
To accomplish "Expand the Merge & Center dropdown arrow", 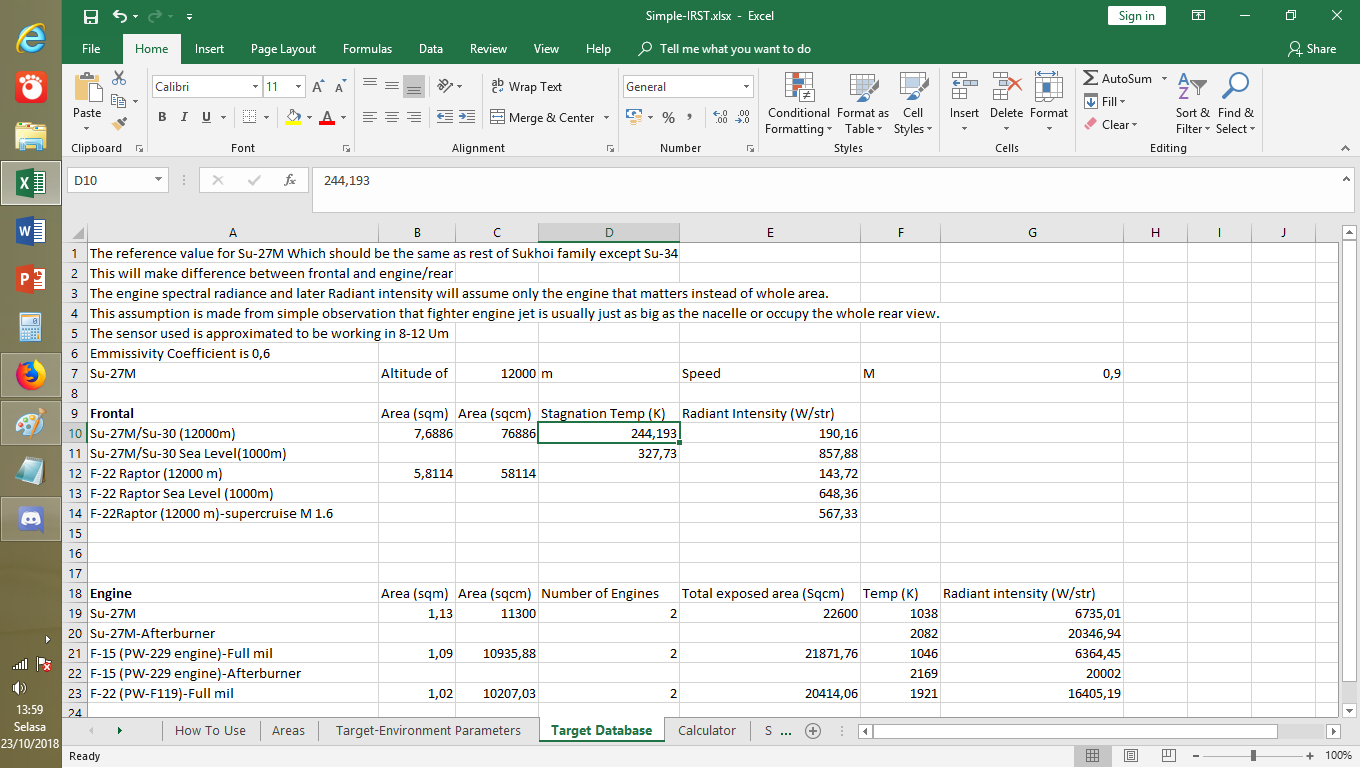I will click(x=606, y=118).
